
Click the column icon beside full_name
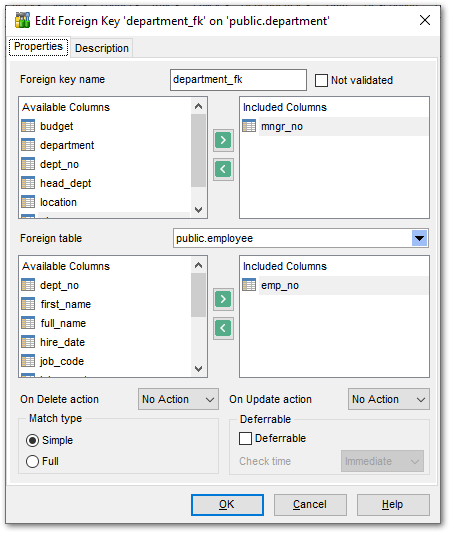click(28, 323)
